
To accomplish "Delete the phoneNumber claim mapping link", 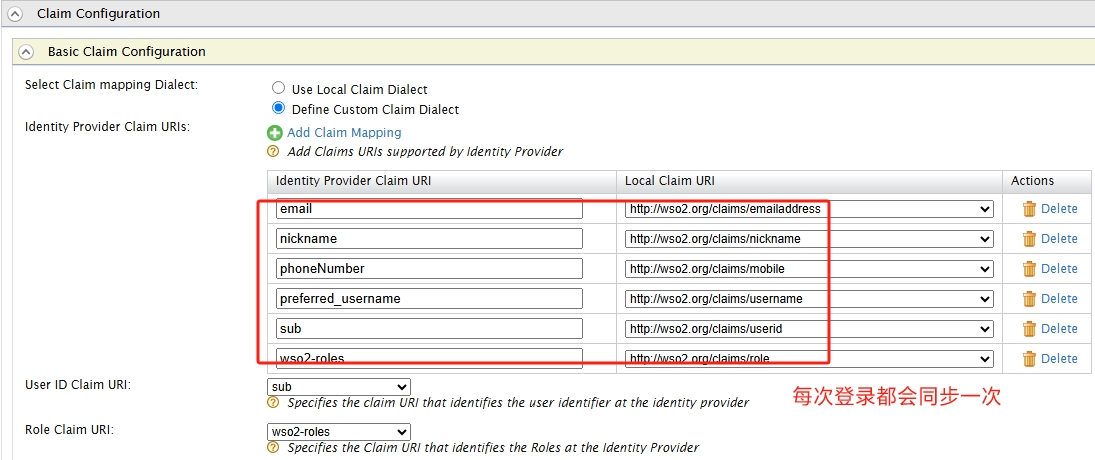I will (x=1059, y=269).
